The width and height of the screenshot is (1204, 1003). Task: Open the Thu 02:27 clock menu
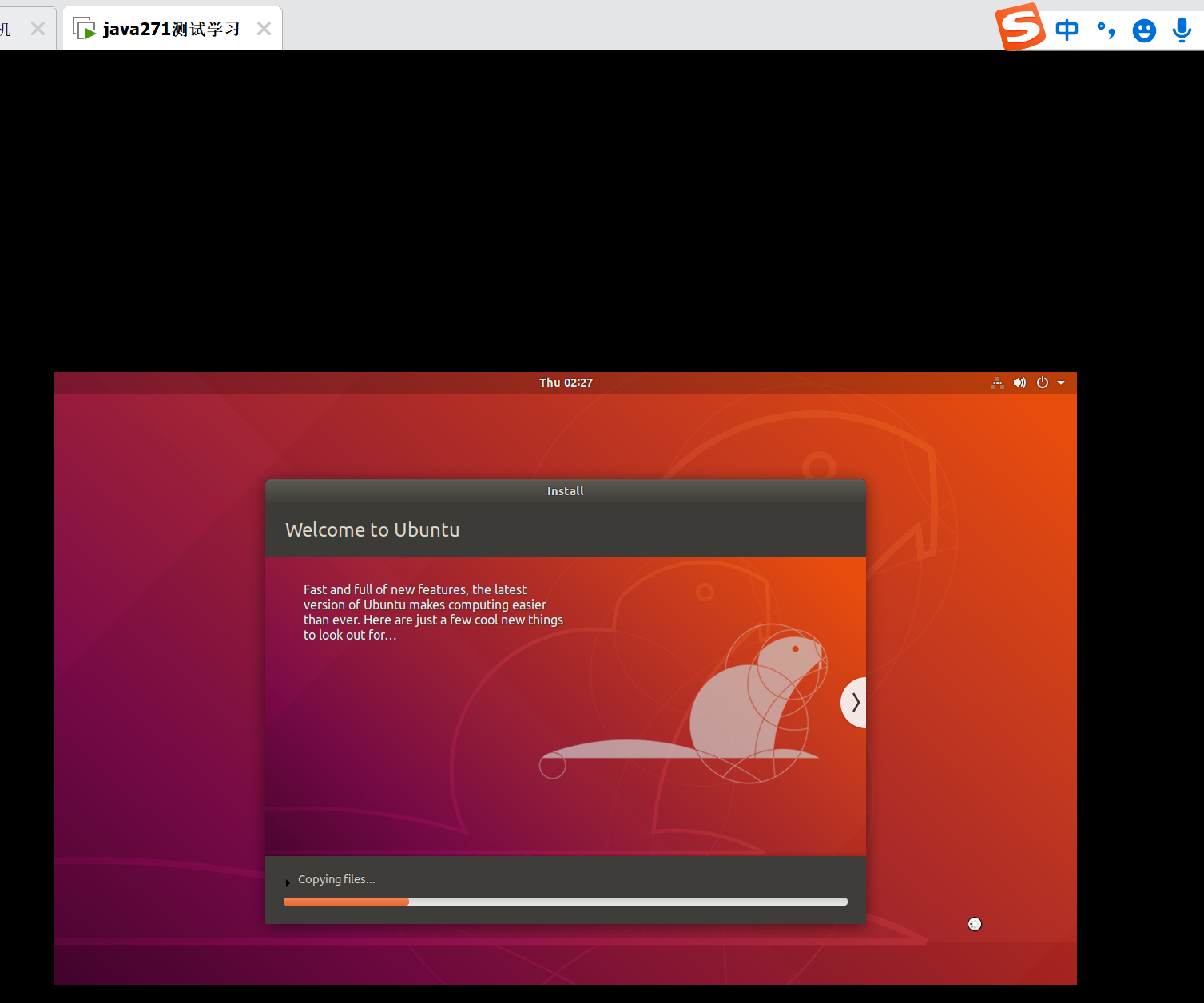coord(566,383)
